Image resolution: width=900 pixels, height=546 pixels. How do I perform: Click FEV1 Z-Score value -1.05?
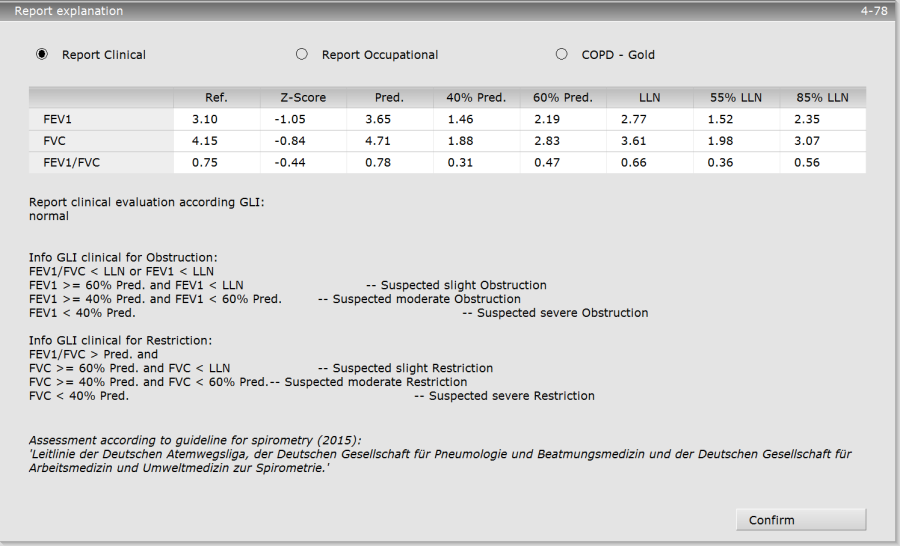tap(290, 119)
